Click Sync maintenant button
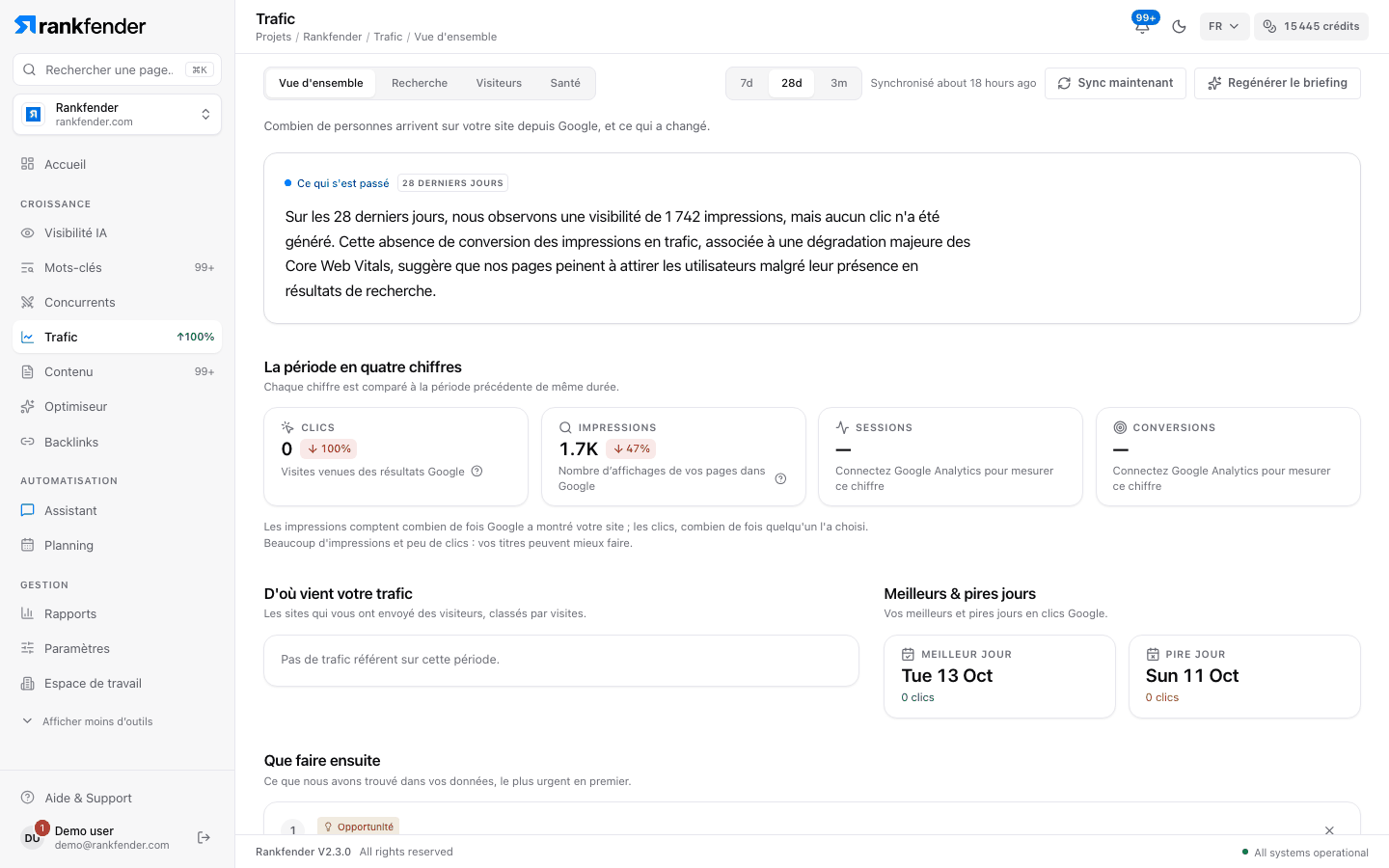 [x=1115, y=83]
